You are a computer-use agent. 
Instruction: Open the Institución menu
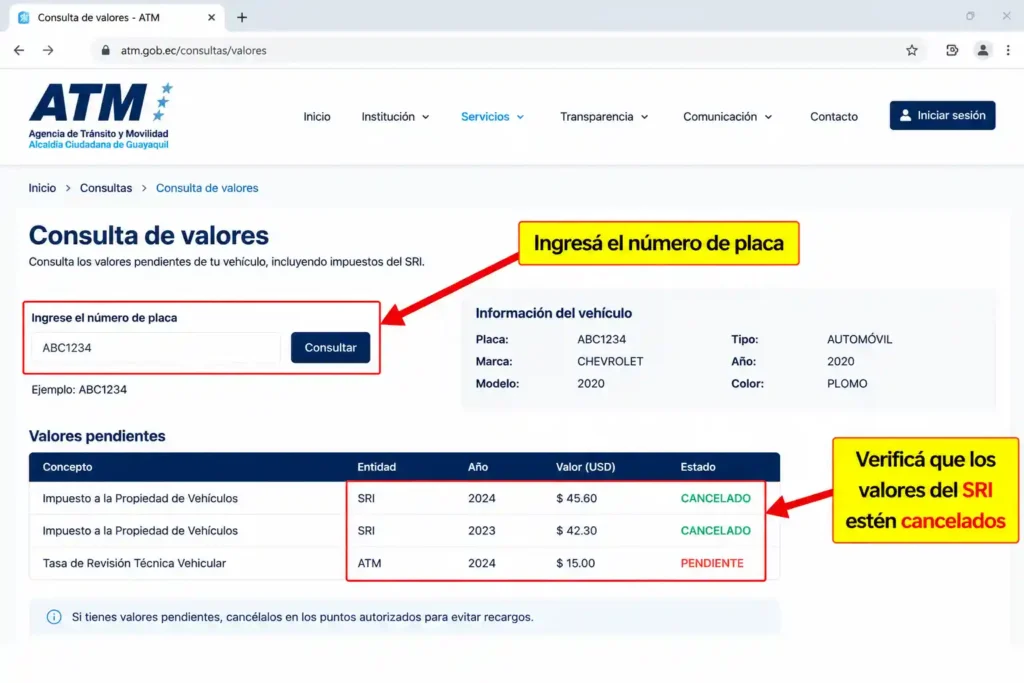[x=395, y=116]
